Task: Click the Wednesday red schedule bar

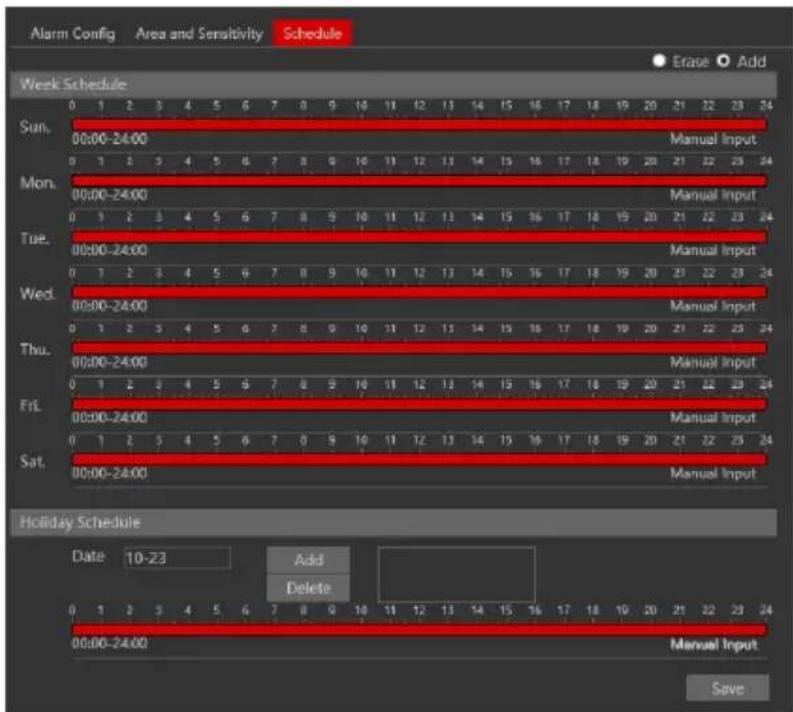Action: (420, 292)
